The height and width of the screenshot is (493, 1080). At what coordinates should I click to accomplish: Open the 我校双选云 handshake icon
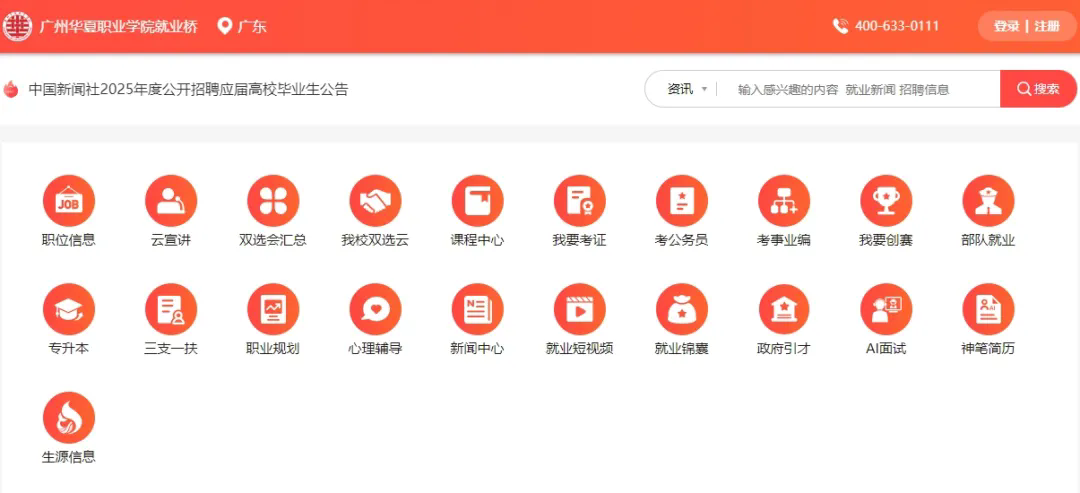click(x=375, y=201)
